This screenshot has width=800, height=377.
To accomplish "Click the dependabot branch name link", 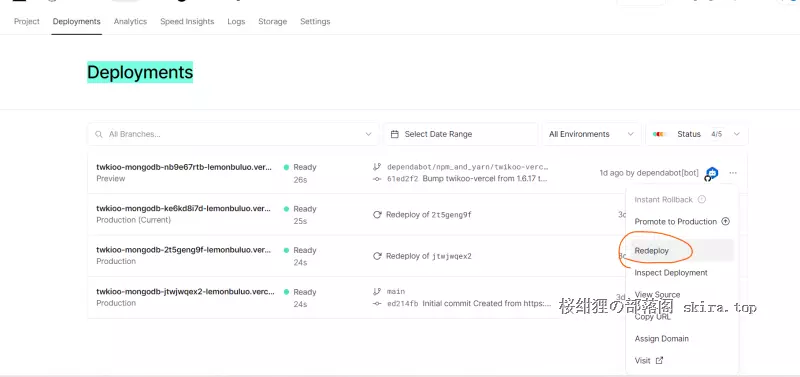I will click(468, 167).
